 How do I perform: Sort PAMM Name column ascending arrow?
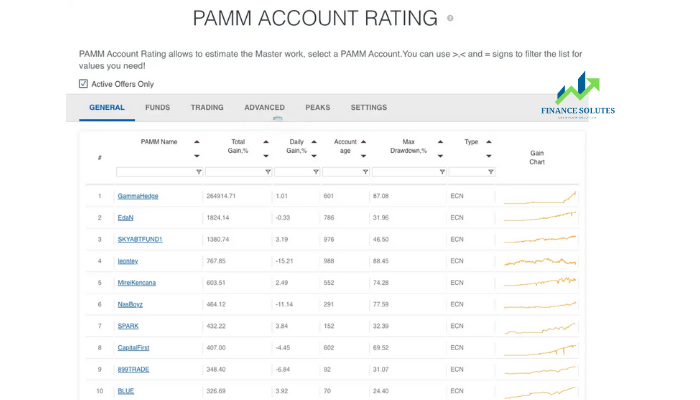click(x=197, y=142)
